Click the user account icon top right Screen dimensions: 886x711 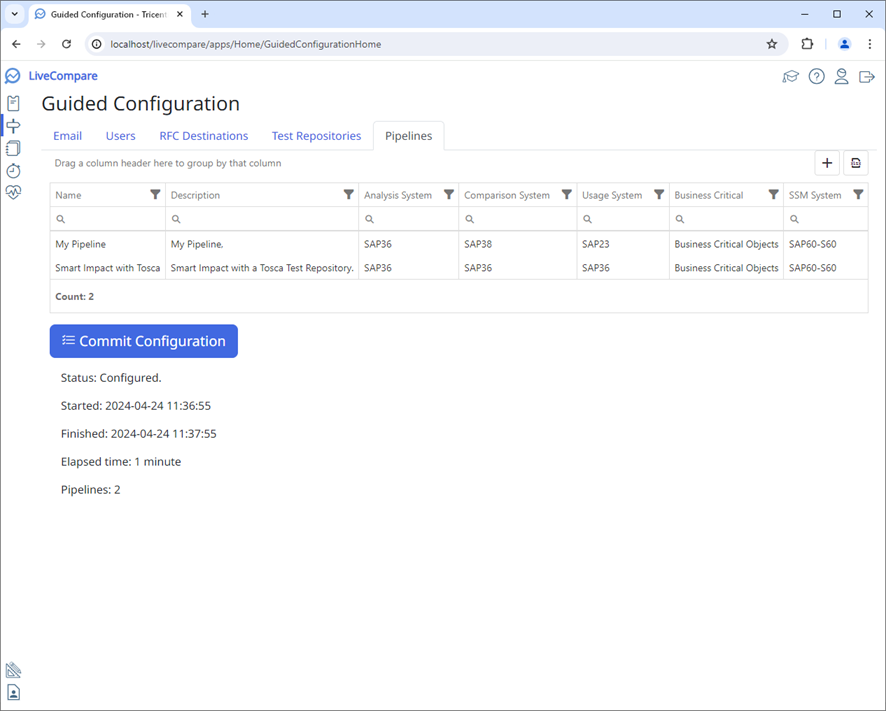pos(841,76)
